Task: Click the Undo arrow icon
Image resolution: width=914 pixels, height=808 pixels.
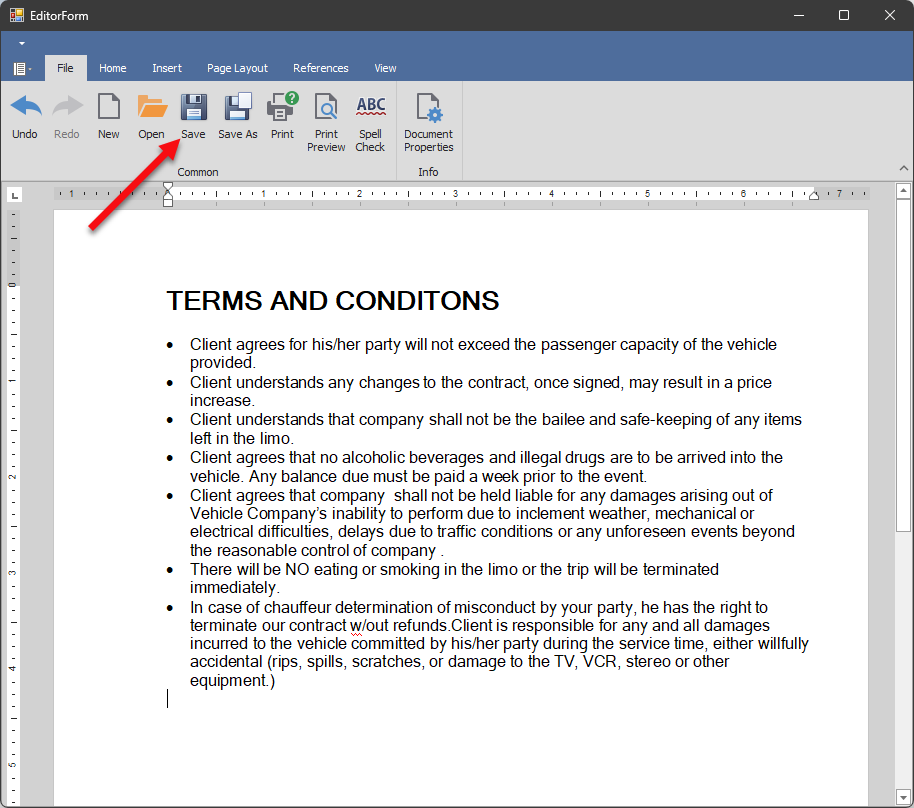Action: 25,107
